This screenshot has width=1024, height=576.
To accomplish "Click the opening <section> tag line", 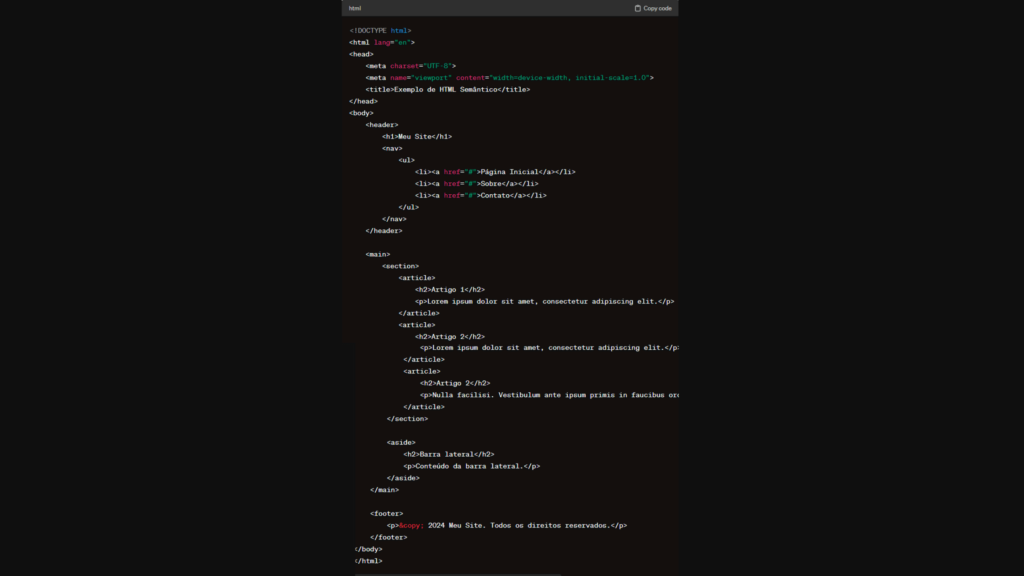I will [x=400, y=266].
